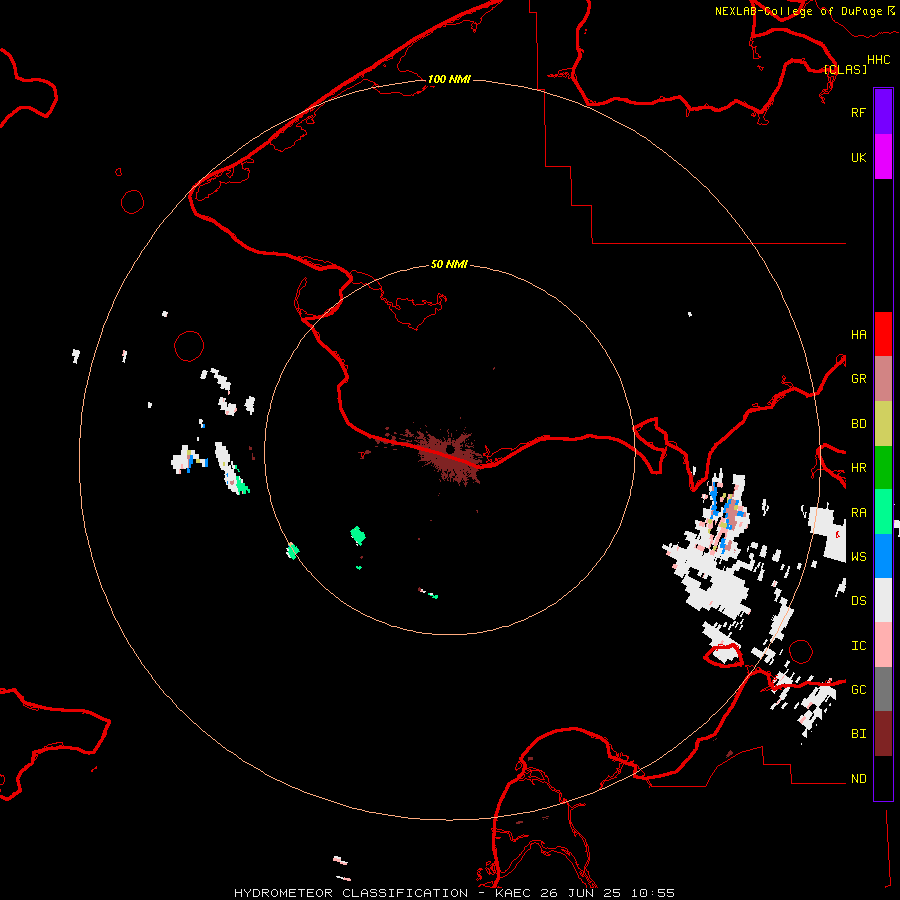Screen dimensions: 900x900
Task: Click the ND legend label
Action: click(x=859, y=779)
